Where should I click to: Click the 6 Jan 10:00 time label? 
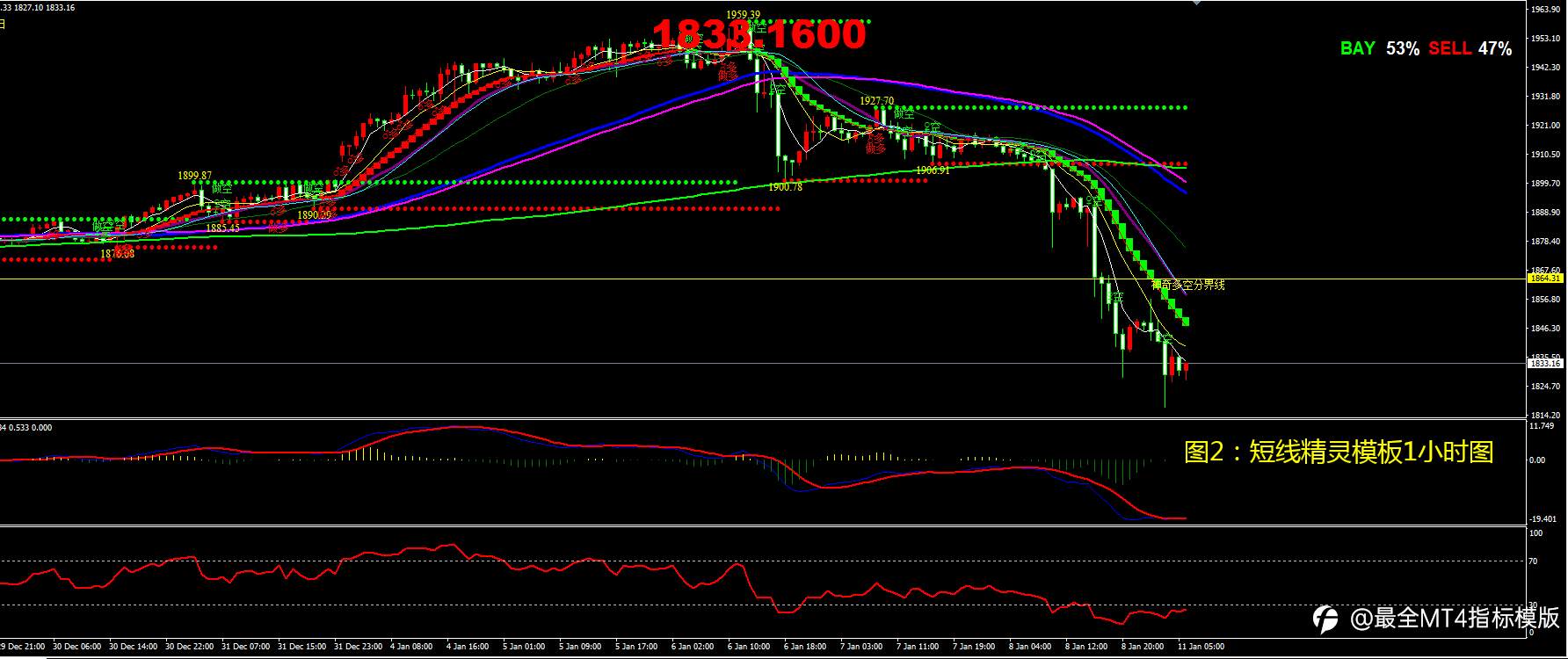pyautogui.click(x=749, y=647)
